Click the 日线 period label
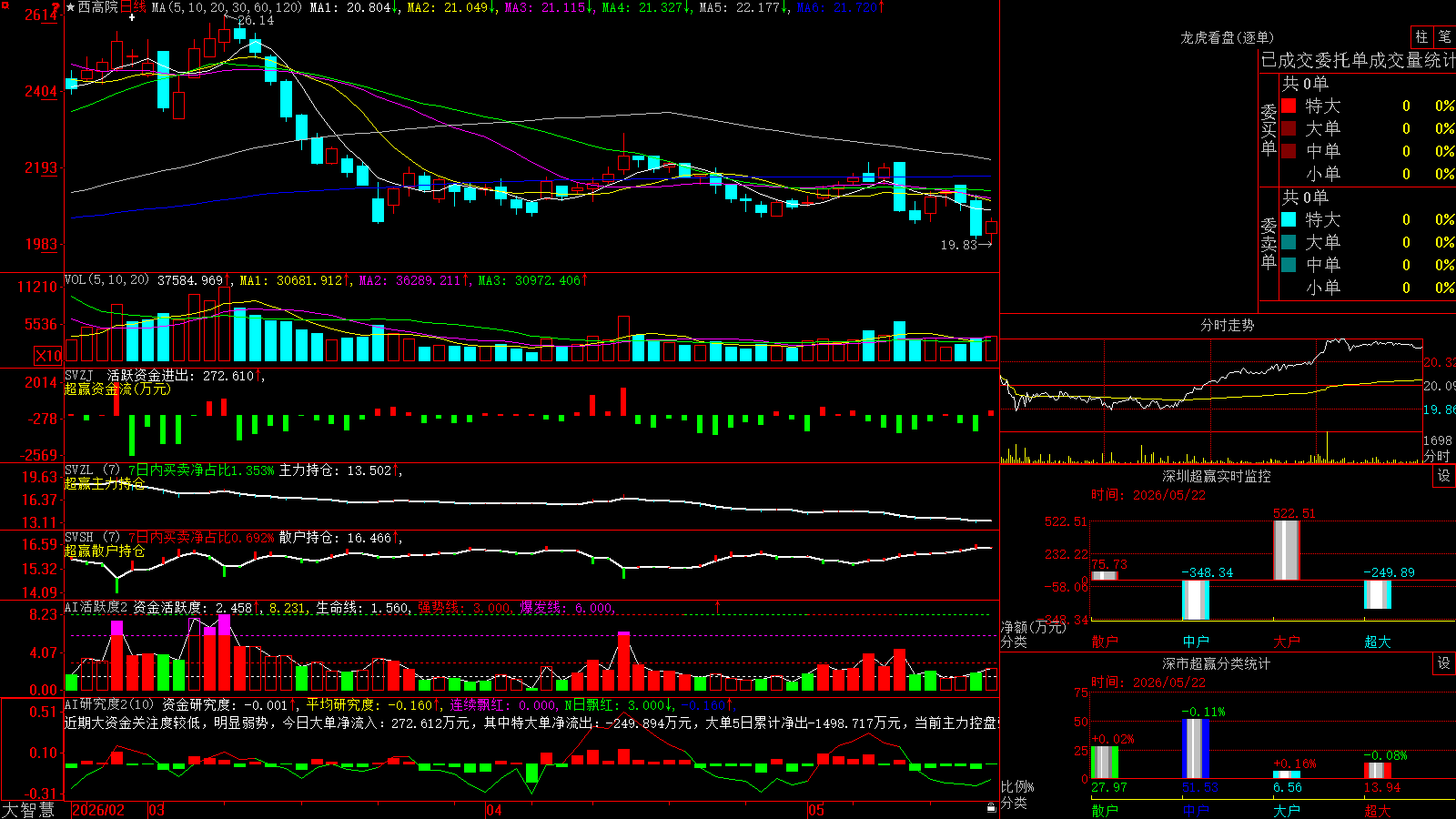Viewport: 1456px width, 819px height. point(133,7)
